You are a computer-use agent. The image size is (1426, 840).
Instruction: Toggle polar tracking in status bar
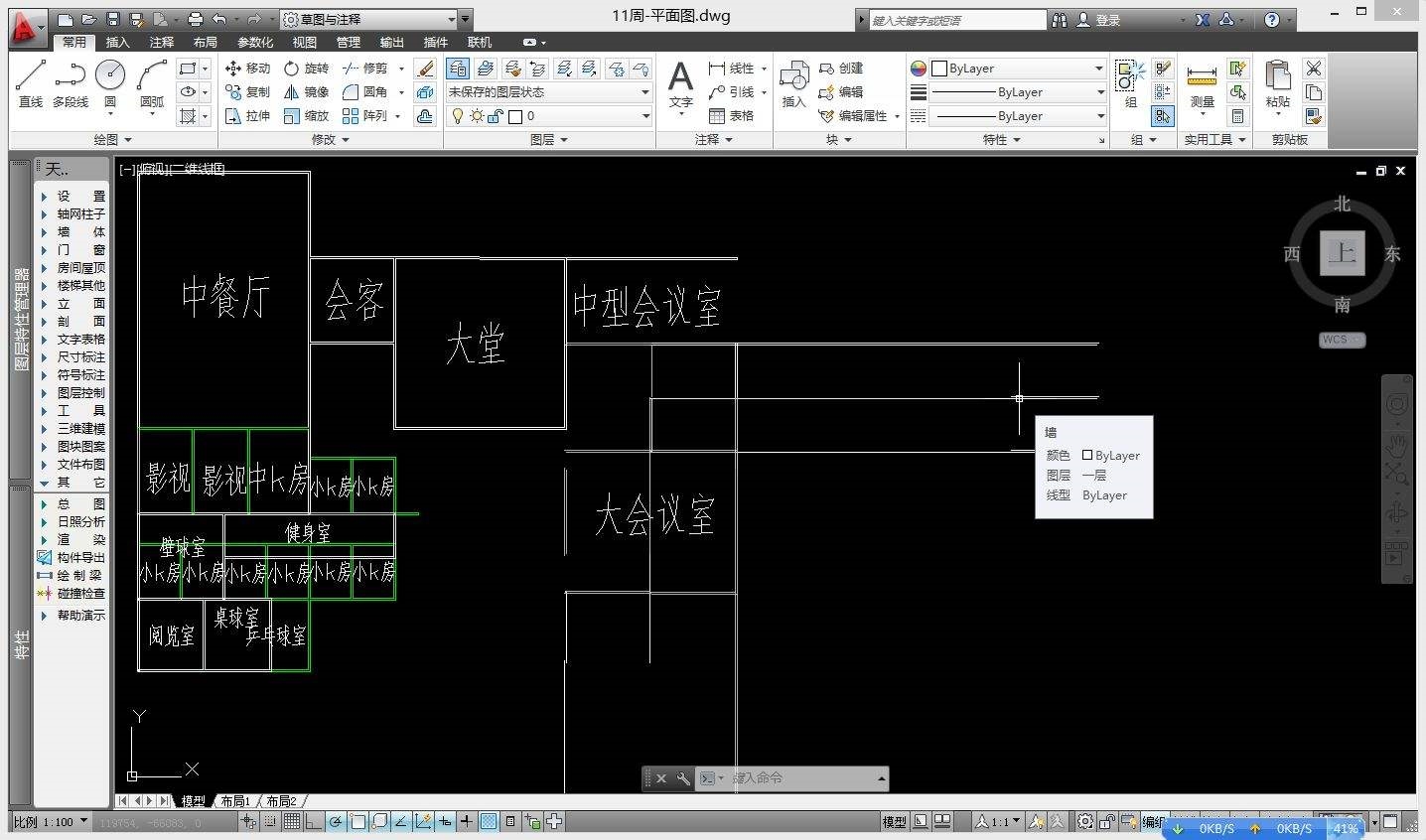[x=336, y=822]
